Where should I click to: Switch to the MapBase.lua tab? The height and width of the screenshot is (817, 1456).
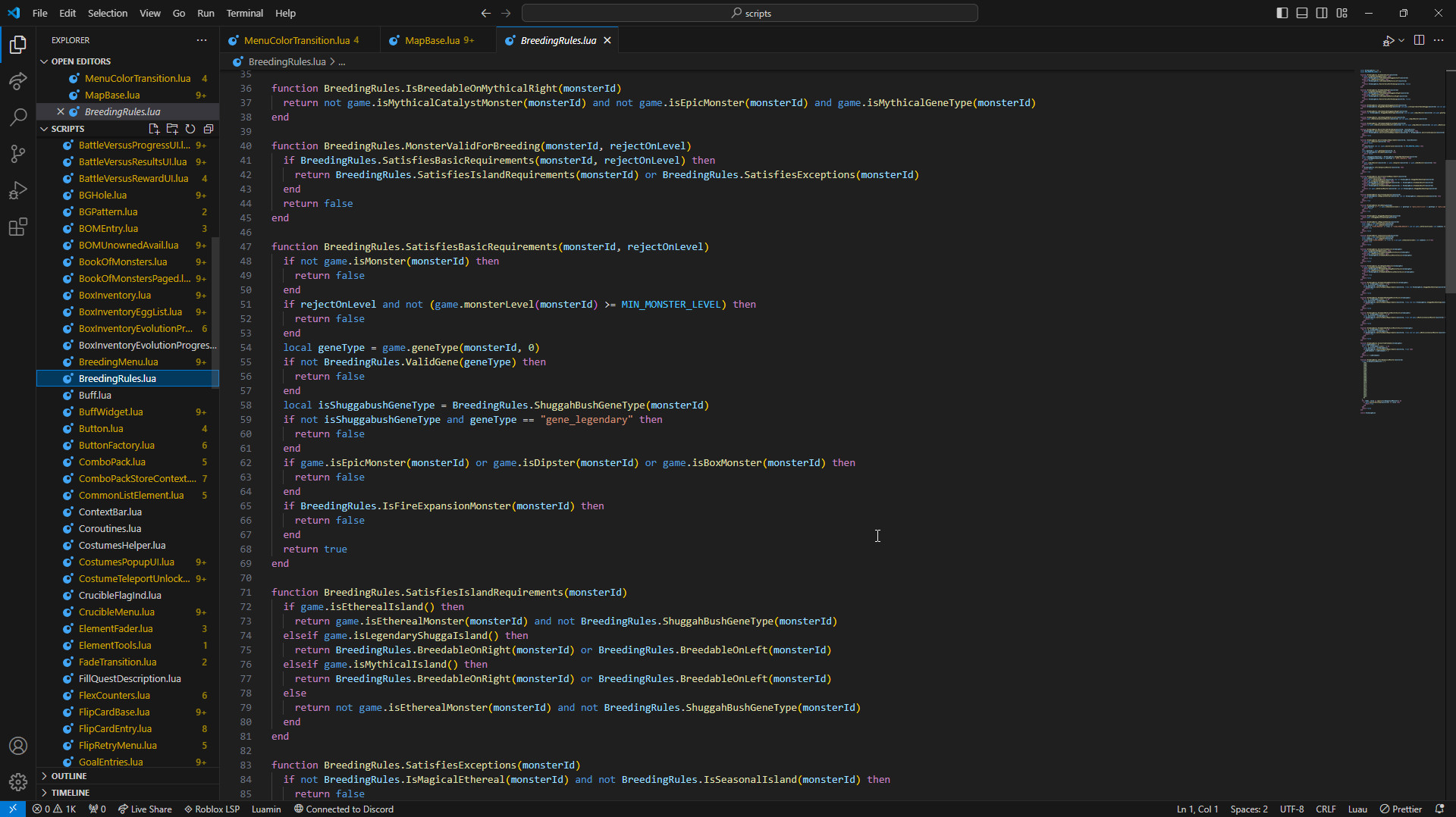pyautogui.click(x=432, y=39)
